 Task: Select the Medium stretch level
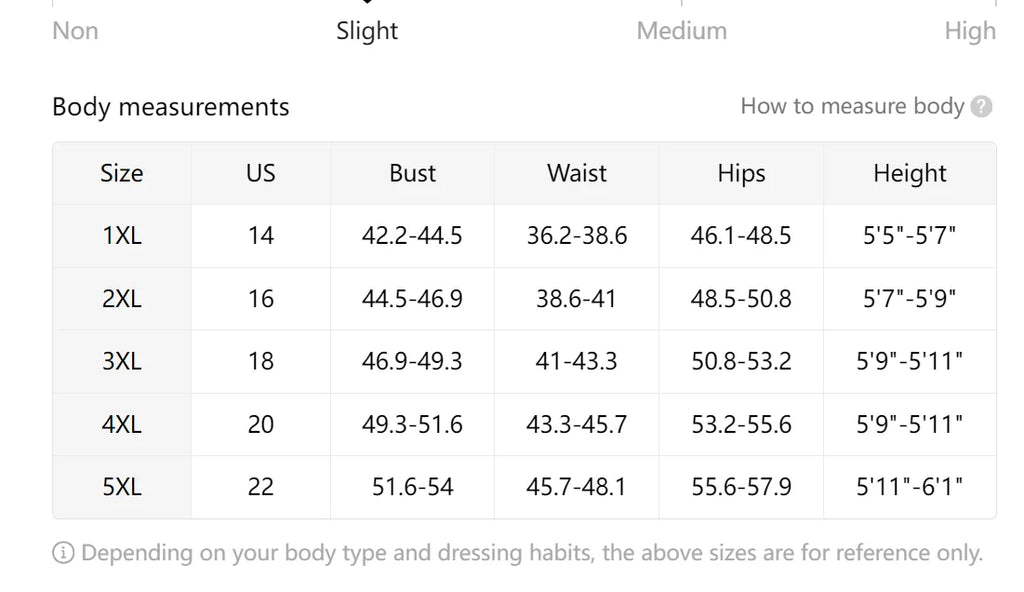click(x=682, y=31)
